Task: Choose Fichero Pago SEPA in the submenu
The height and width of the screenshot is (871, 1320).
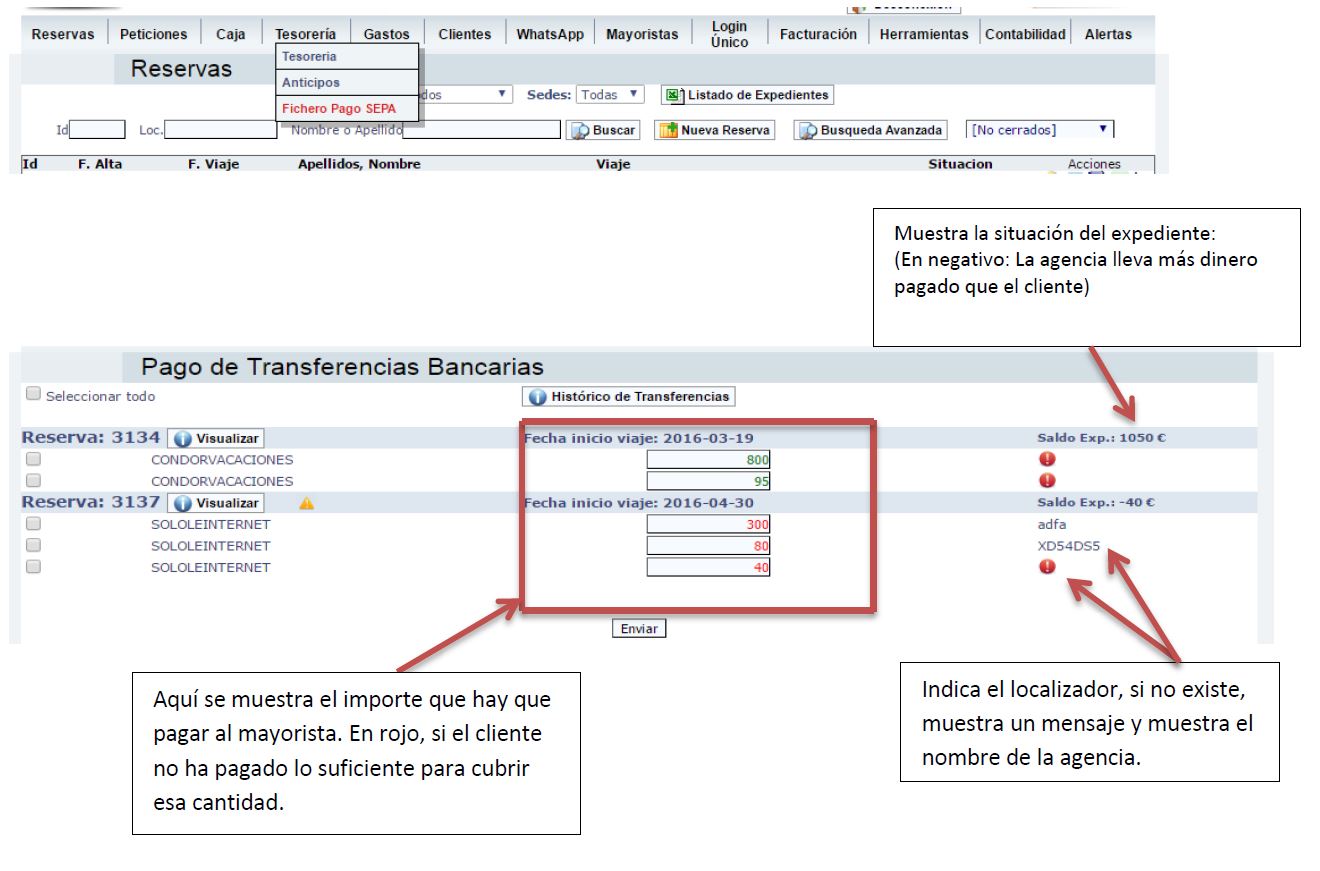Action: 347,109
